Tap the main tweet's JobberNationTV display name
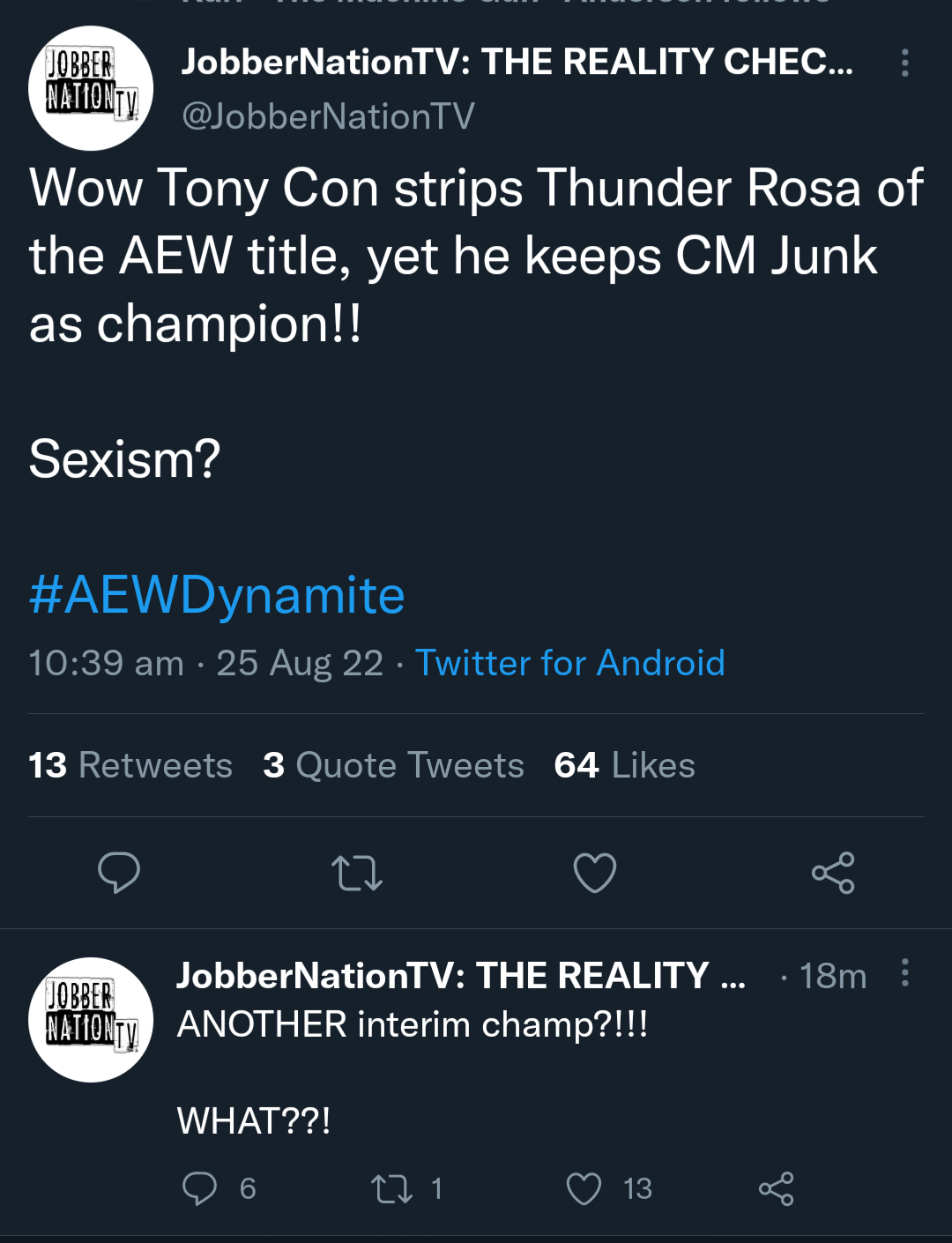 517,62
